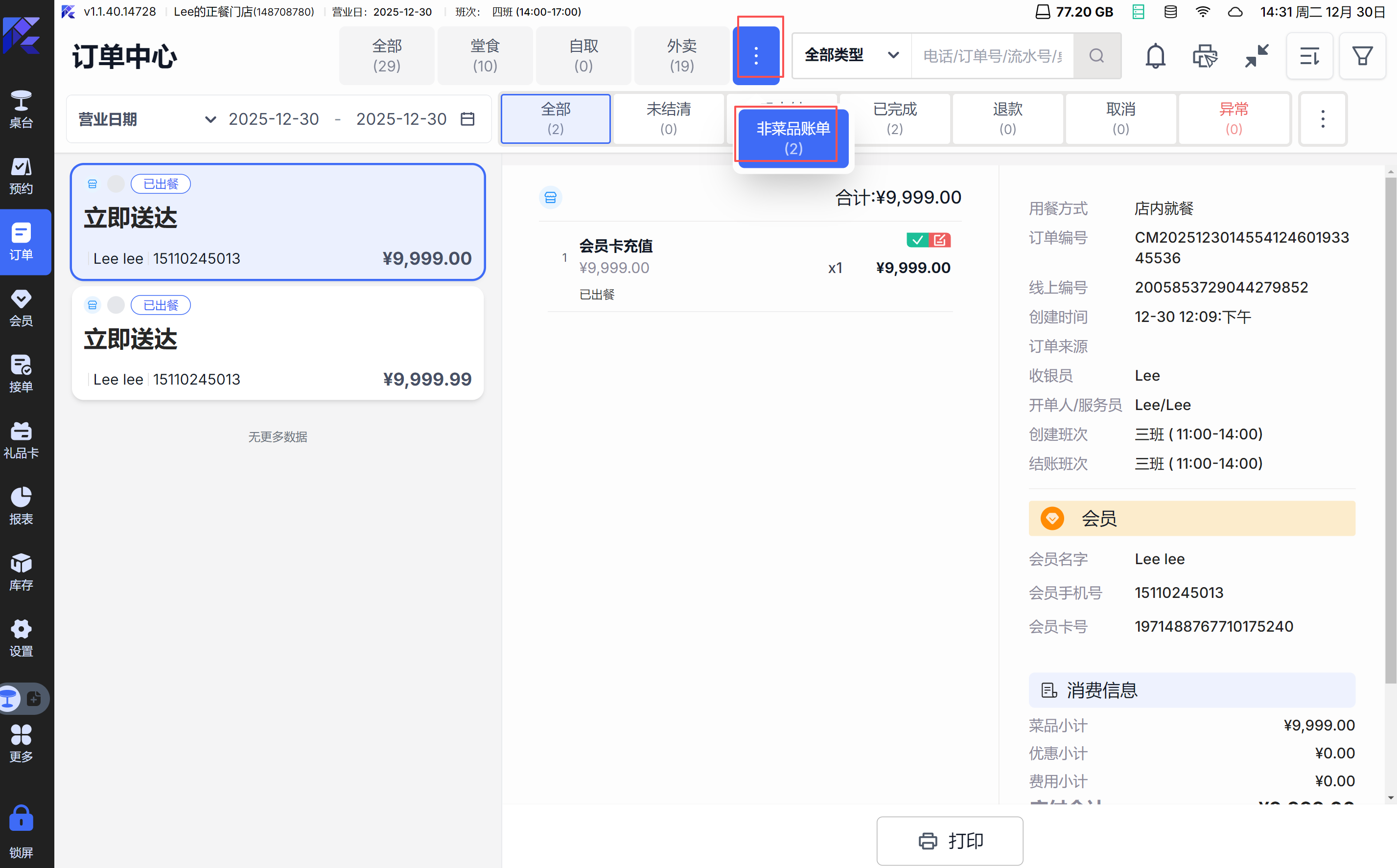The width and height of the screenshot is (1397, 868).
Task: Open the status filter three-dot menu
Action: pos(1323,119)
